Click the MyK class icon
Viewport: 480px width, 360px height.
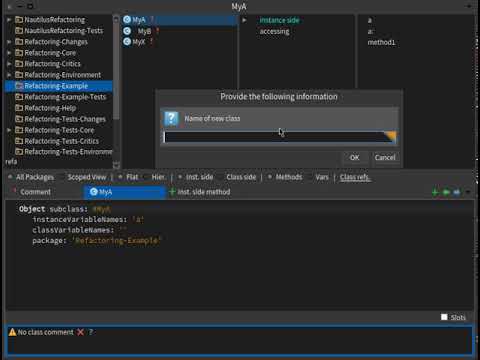click(127, 42)
